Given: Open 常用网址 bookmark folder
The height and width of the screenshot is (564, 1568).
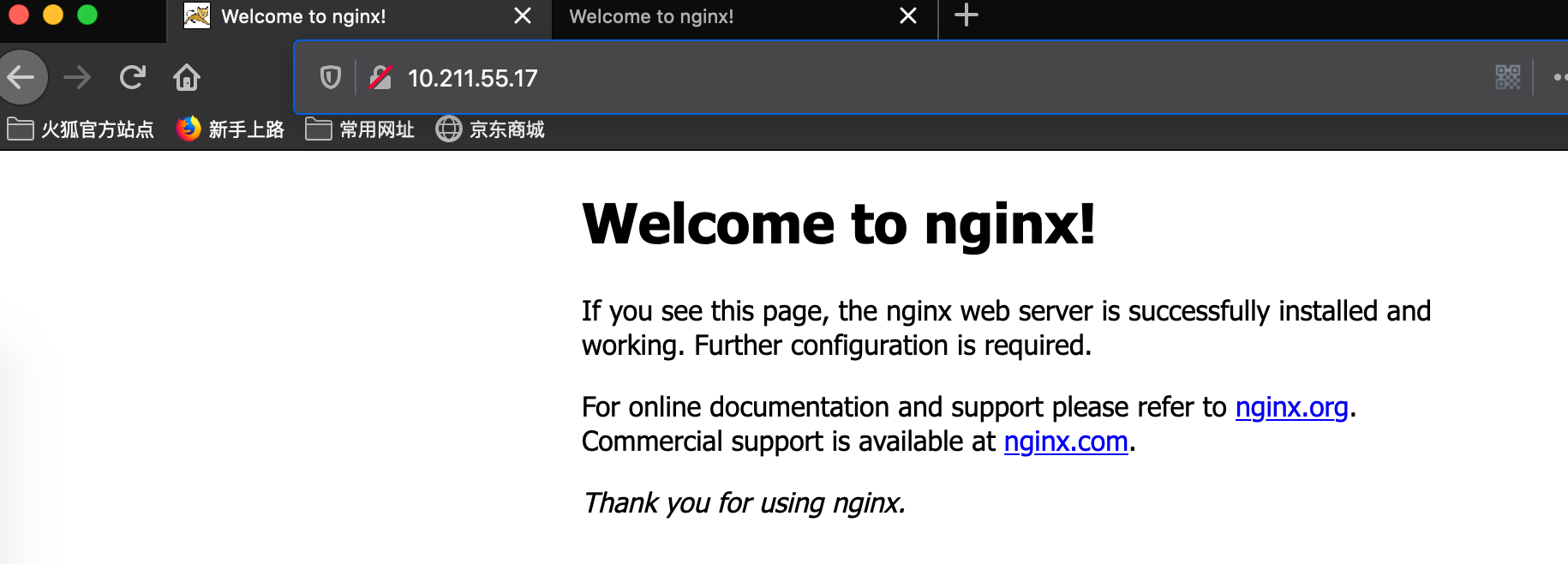Looking at the screenshot, I should [360, 129].
